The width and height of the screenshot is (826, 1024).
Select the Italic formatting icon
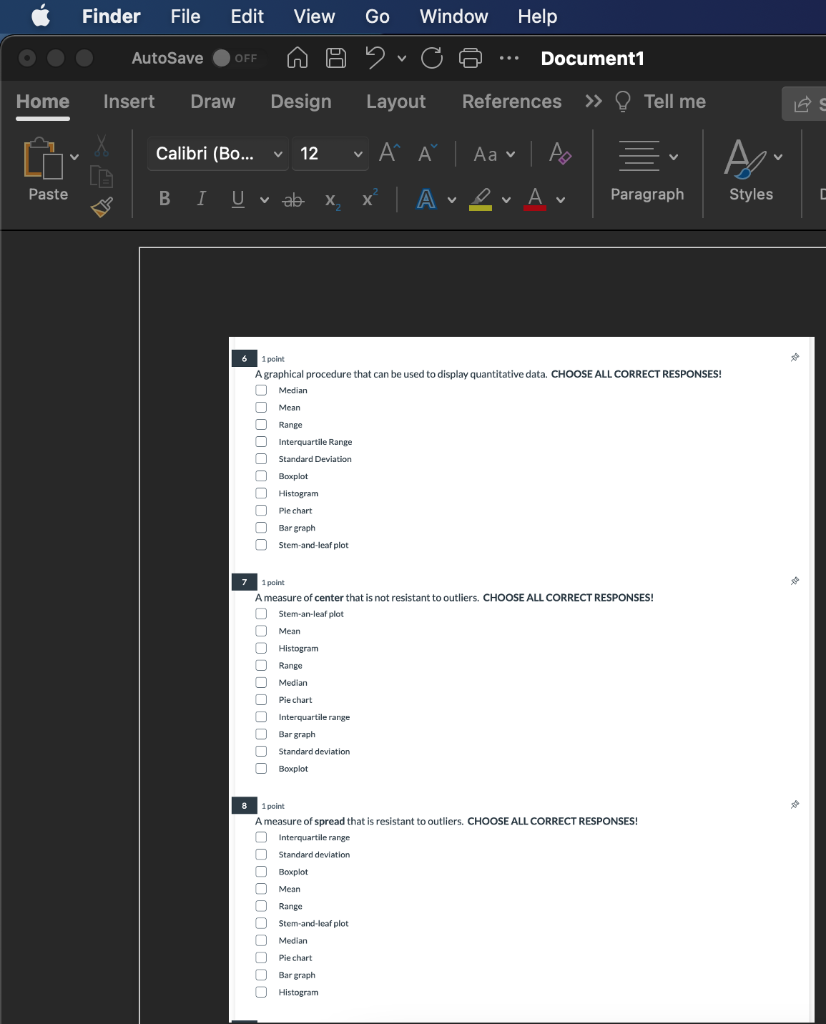(x=200, y=198)
